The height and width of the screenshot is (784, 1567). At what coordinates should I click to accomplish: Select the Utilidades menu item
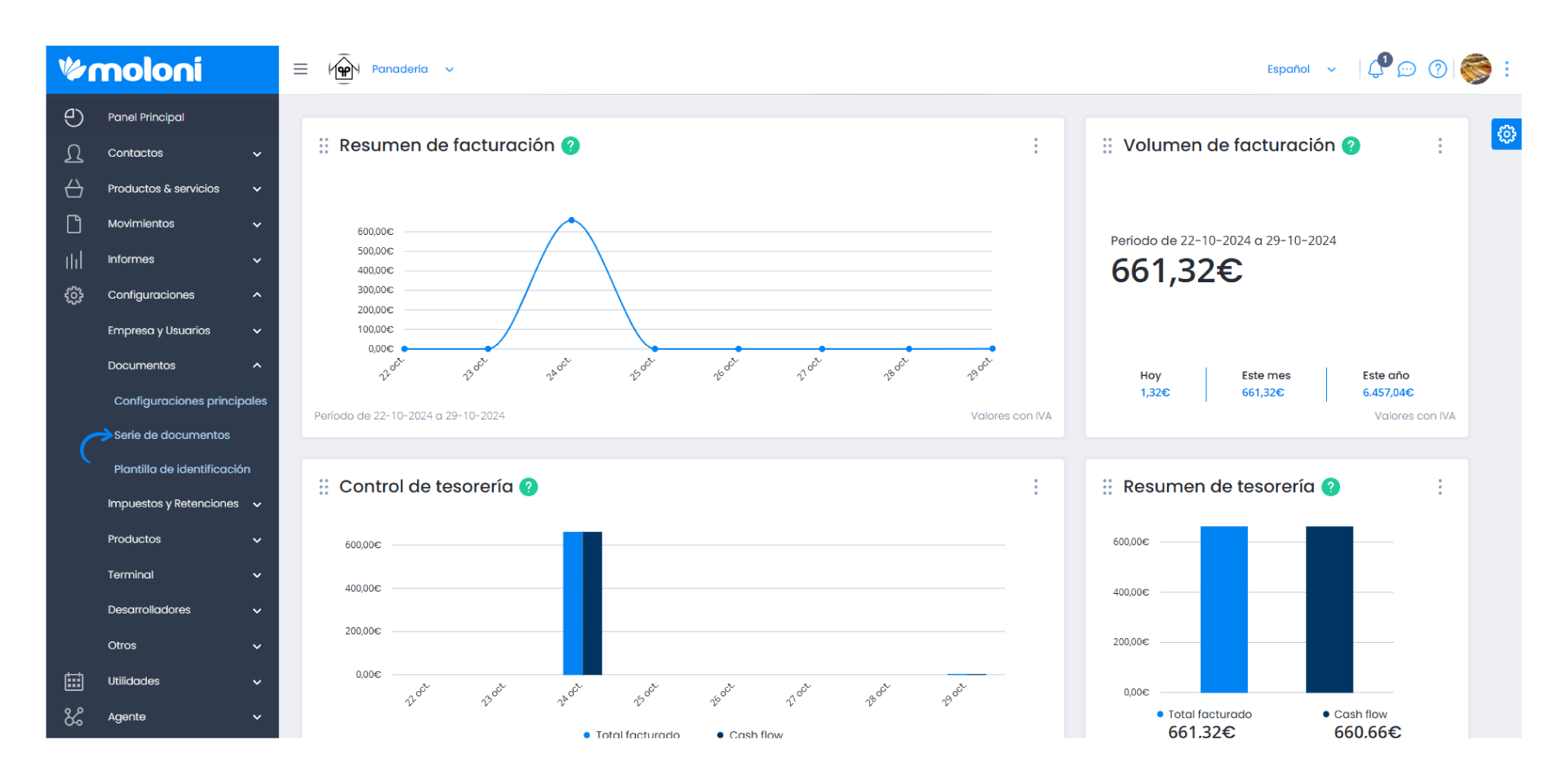pyautogui.click(x=133, y=681)
